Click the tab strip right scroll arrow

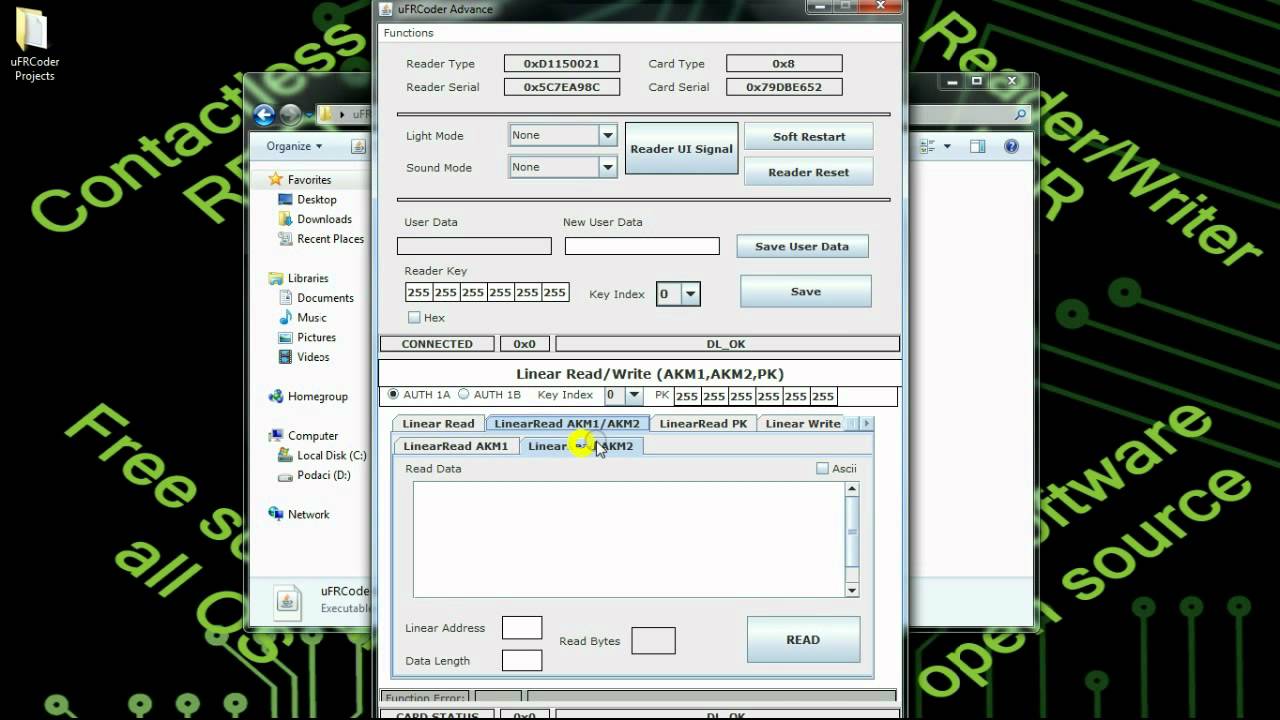[x=866, y=424]
